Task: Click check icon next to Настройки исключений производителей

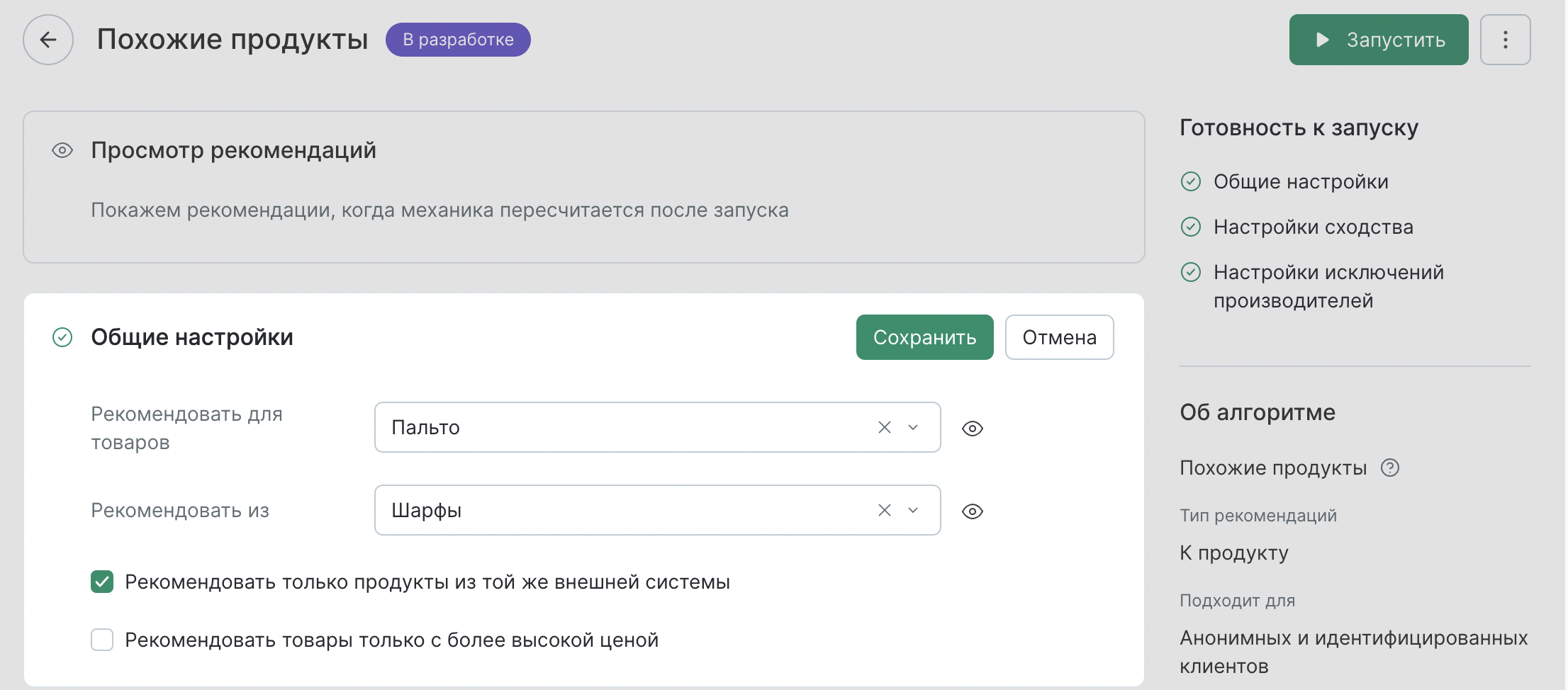Action: coord(1190,272)
